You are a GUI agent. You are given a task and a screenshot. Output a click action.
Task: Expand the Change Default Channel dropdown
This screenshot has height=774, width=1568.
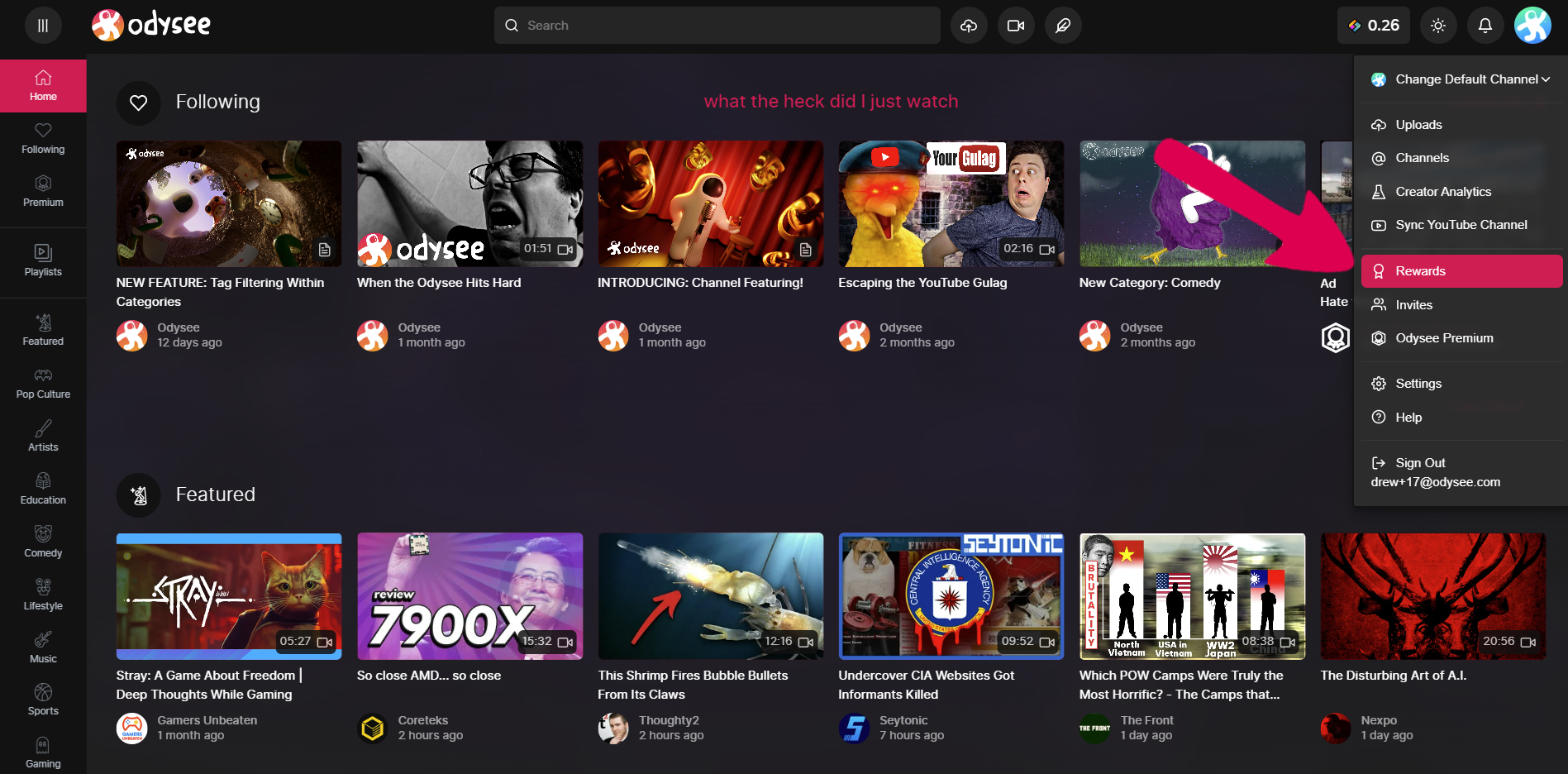1461,79
